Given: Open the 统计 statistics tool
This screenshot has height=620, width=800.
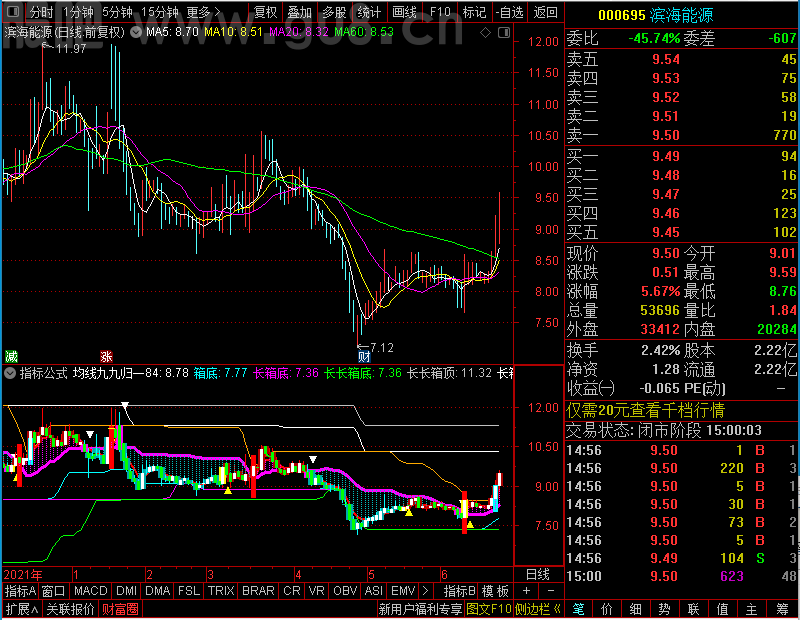Looking at the screenshot, I should coord(369,12).
